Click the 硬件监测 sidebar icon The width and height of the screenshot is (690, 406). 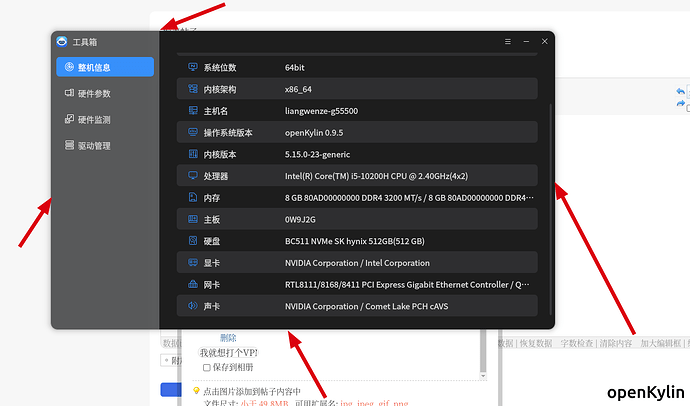click(69, 119)
